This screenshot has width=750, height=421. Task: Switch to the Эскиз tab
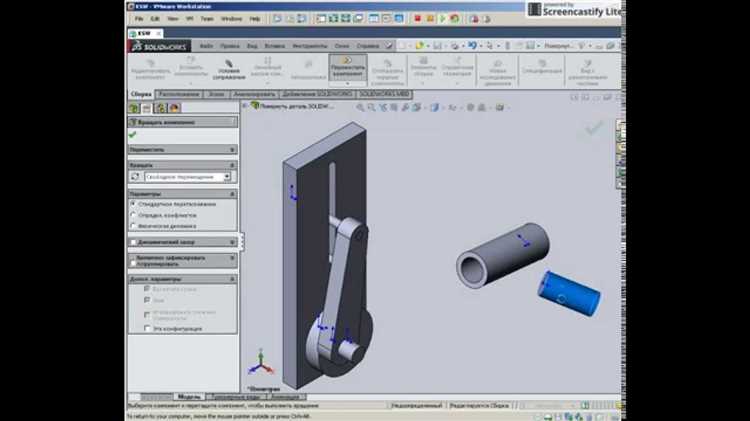[216, 94]
